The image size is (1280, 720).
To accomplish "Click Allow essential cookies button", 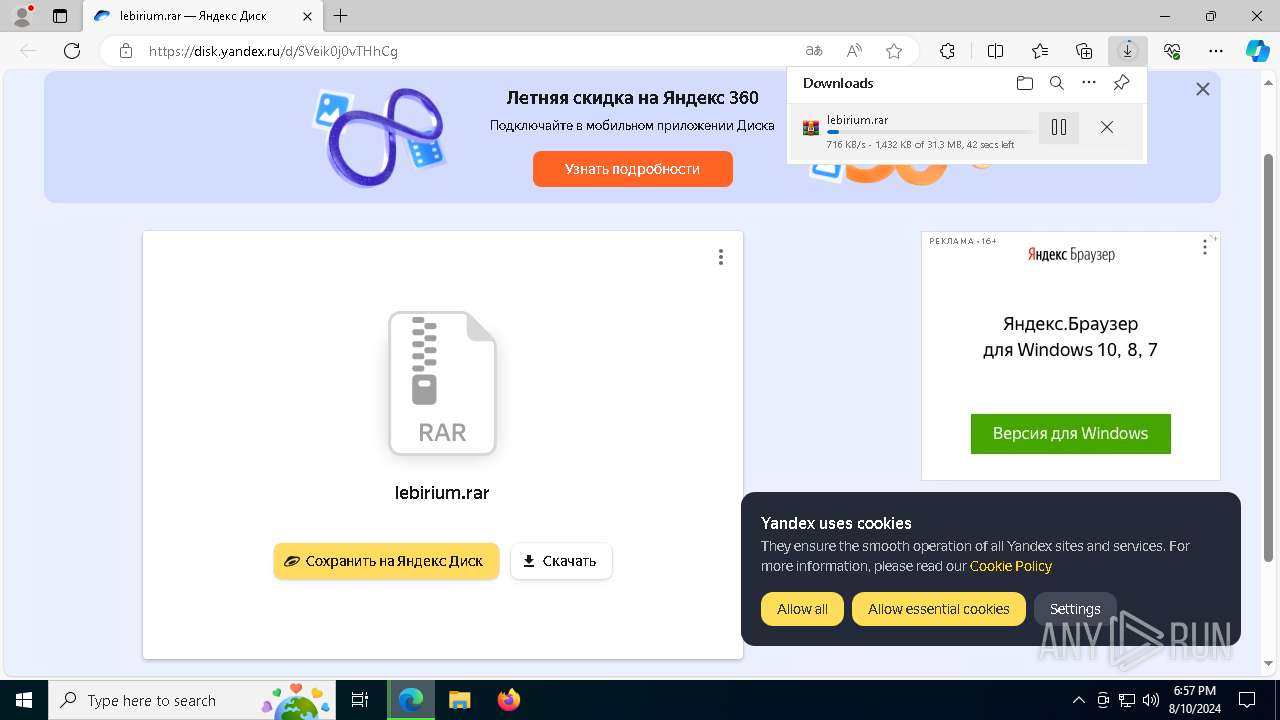I will click(x=939, y=609).
